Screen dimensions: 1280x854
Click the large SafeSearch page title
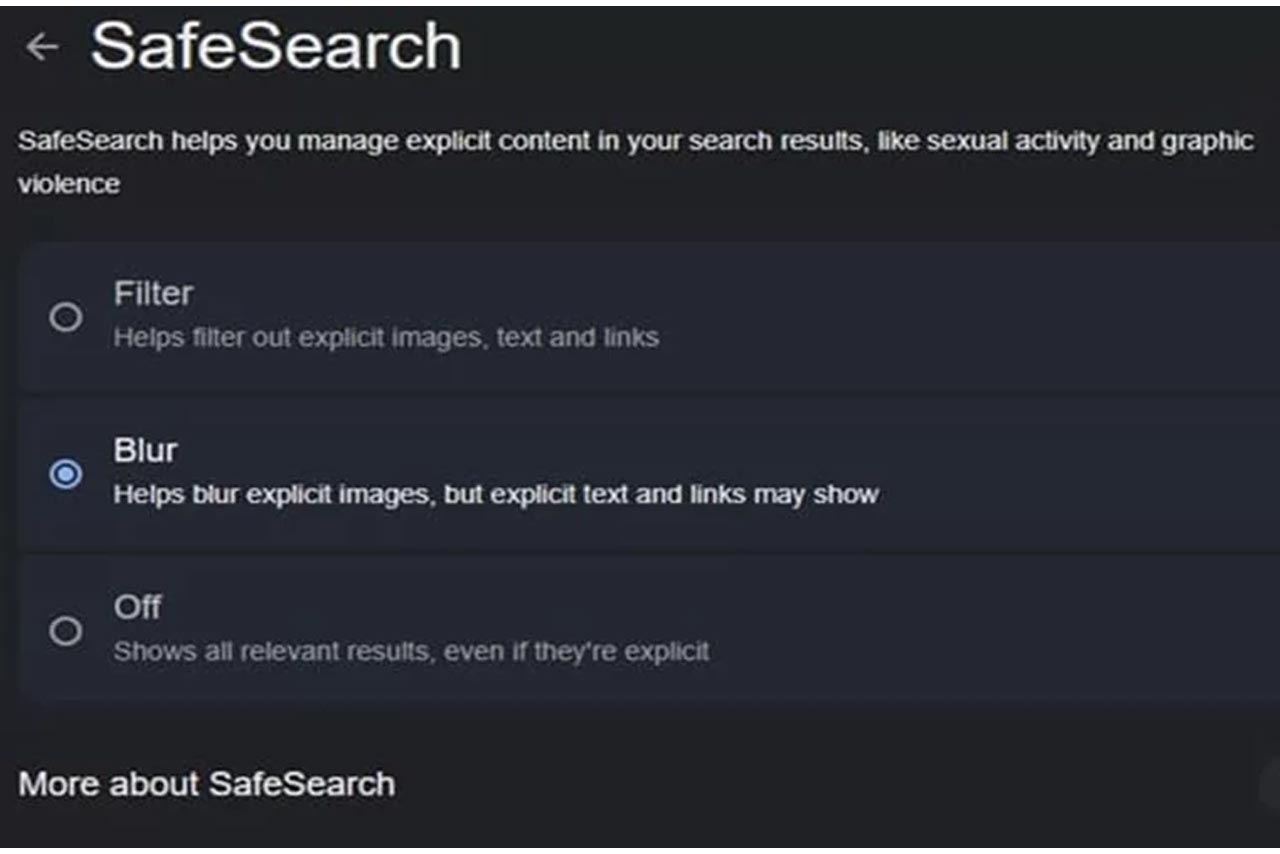(276, 46)
